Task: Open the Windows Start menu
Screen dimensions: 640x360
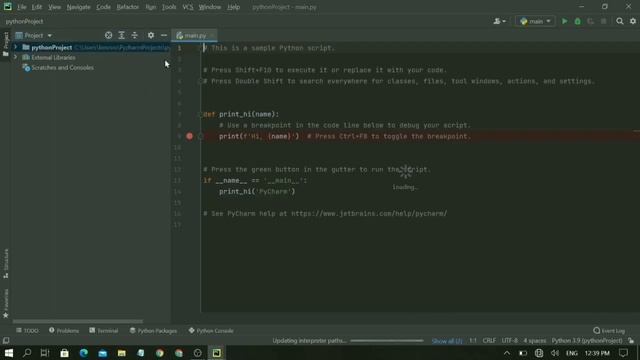Action: pyautogui.click(x=8, y=353)
